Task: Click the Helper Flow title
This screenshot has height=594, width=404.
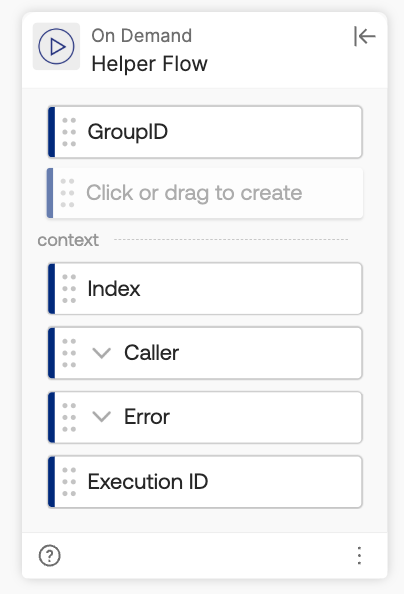Action: pos(149,64)
